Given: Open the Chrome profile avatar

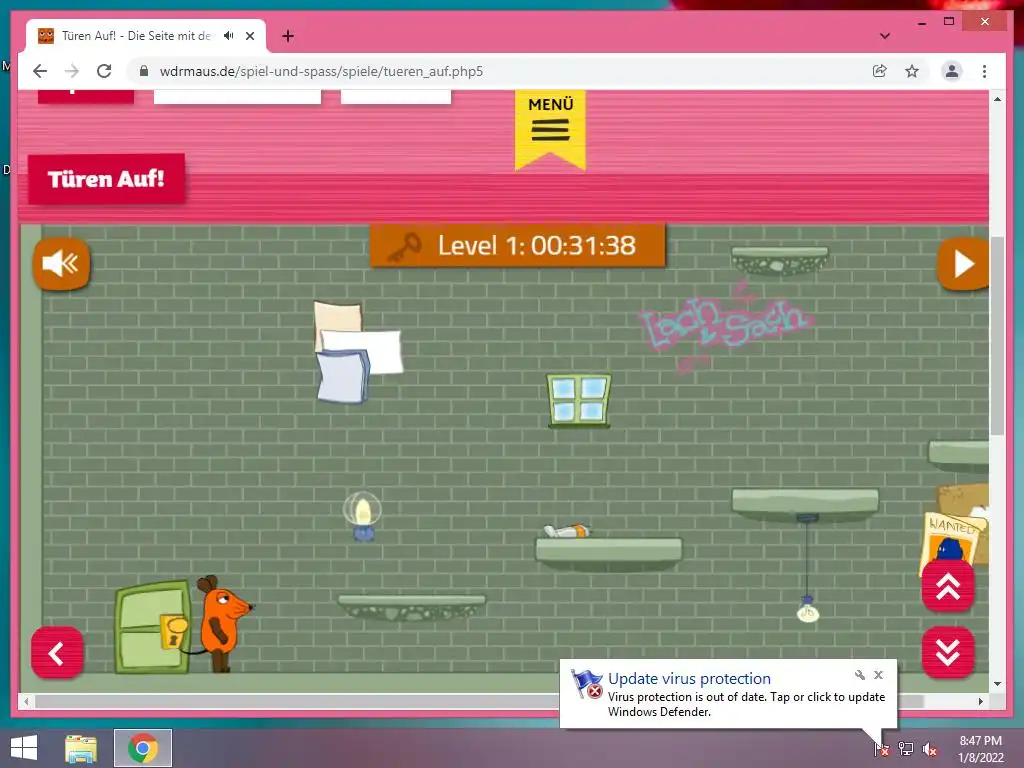Looking at the screenshot, I should point(952,71).
